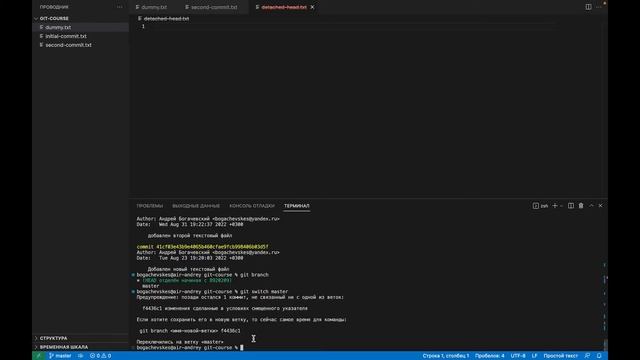Kill the terminal with trash icon
This screenshot has width=640, height=360.
[581, 206]
